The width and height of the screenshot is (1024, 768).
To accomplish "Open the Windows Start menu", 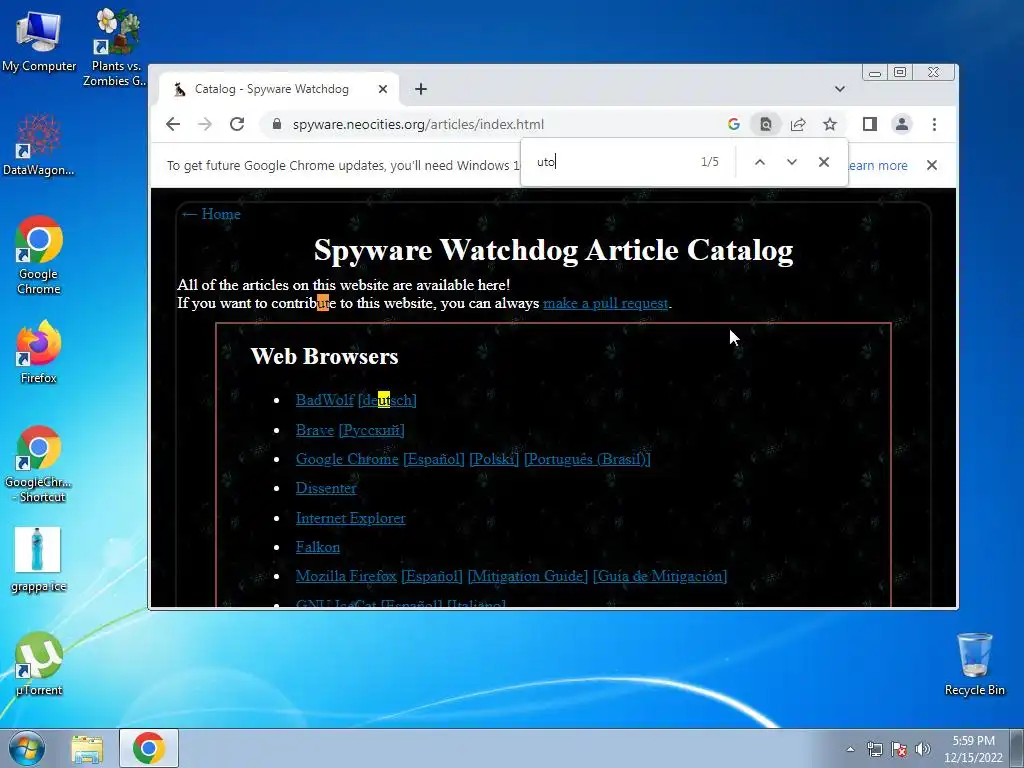I will click(x=26, y=748).
